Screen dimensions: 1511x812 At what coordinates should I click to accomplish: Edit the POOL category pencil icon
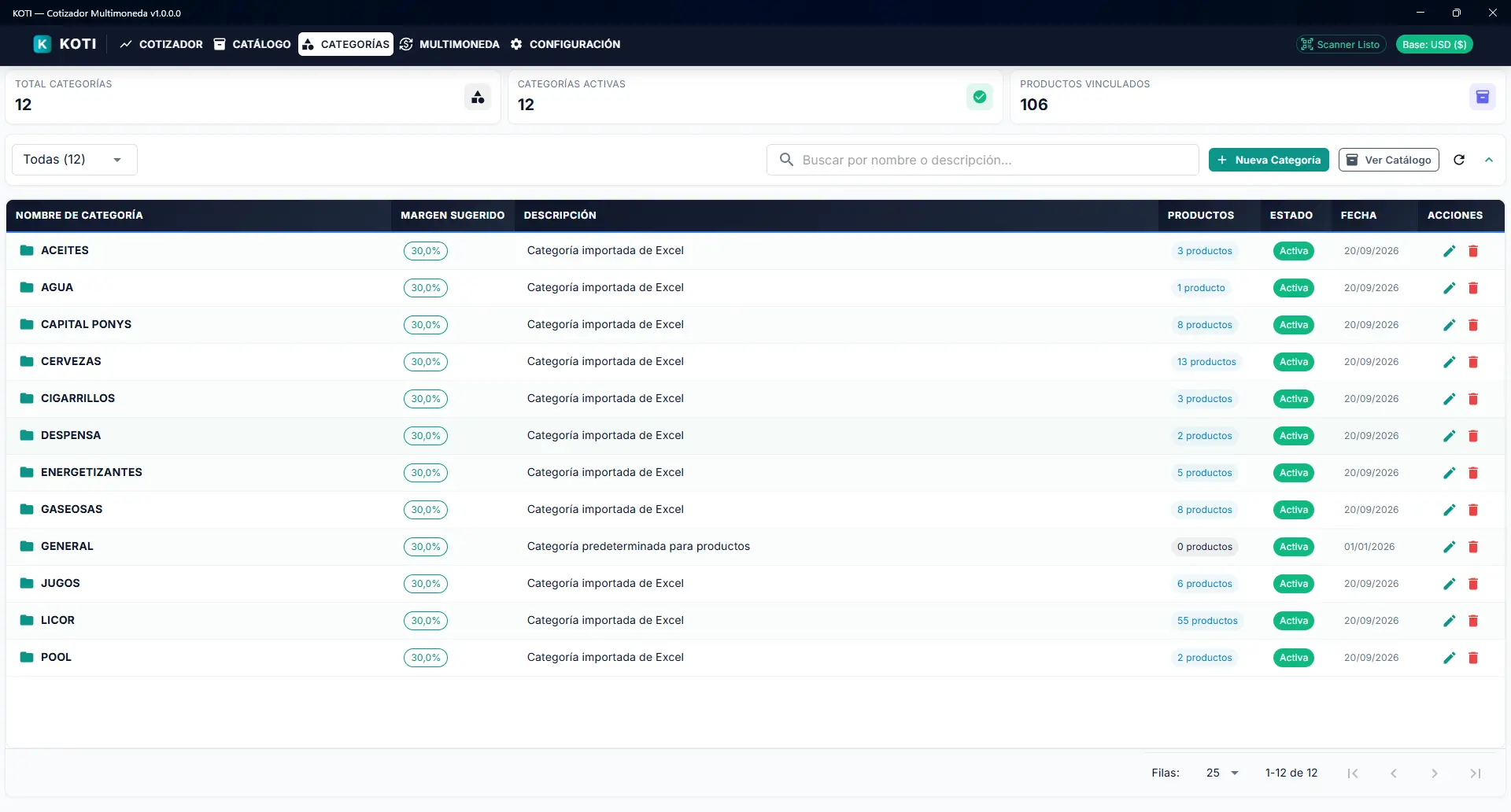coord(1449,658)
